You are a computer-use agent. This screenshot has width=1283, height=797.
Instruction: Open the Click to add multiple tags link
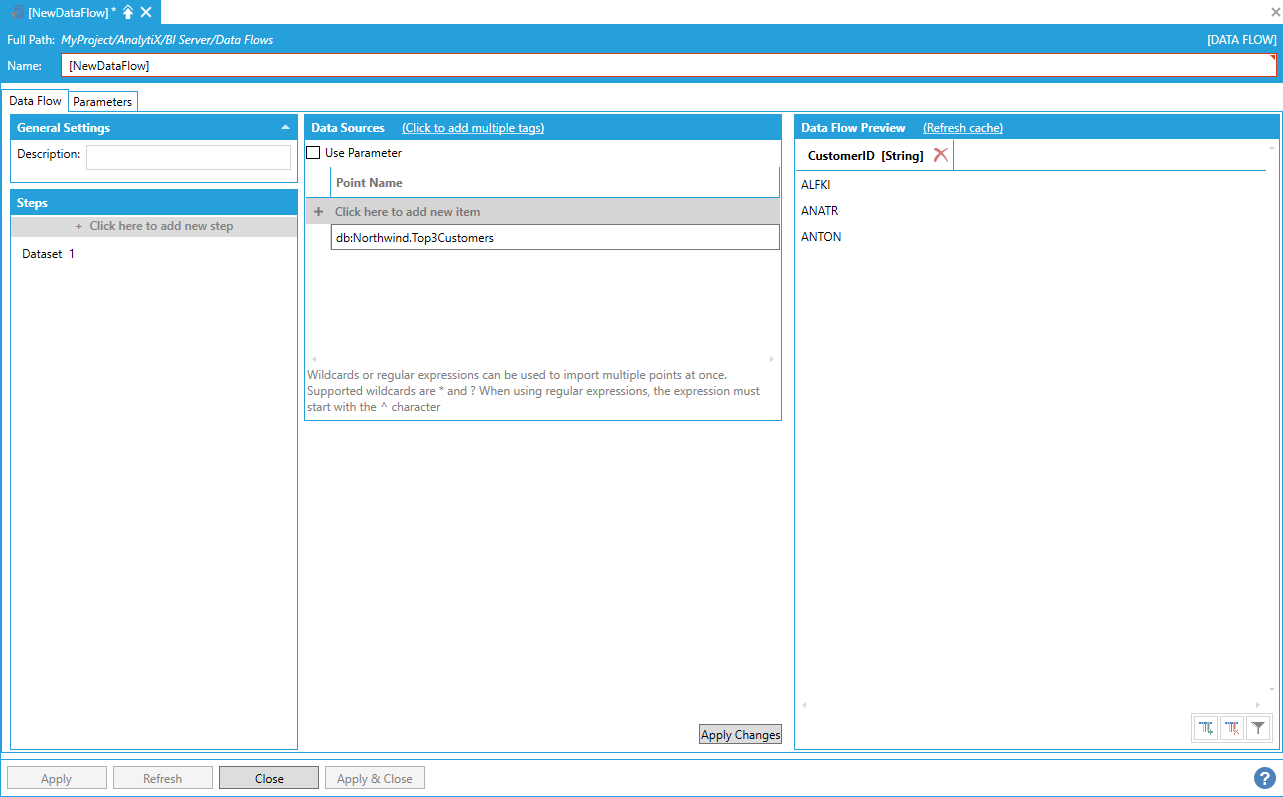click(472, 128)
